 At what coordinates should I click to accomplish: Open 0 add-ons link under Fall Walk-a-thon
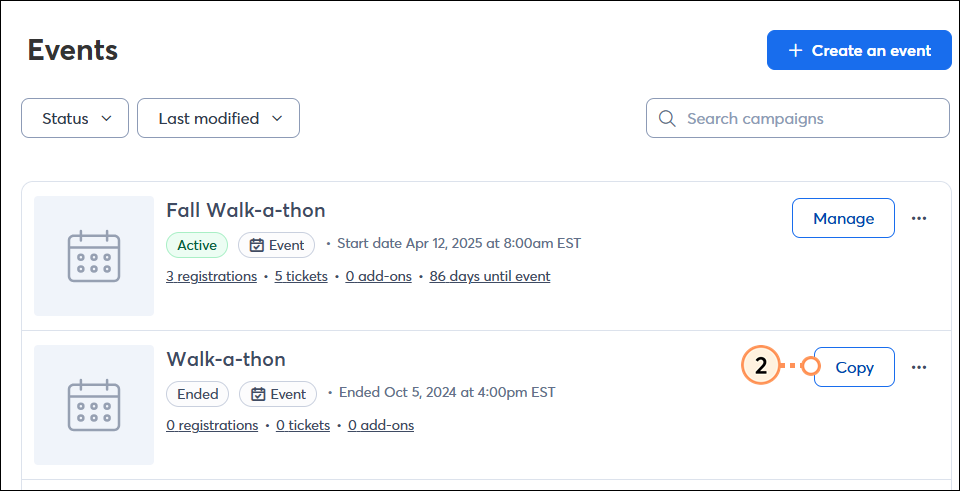coord(378,277)
